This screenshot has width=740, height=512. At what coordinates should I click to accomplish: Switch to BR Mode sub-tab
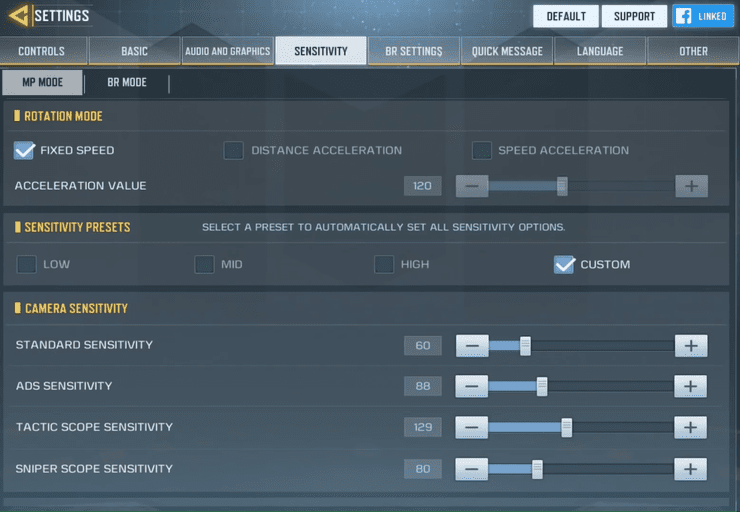click(x=127, y=83)
